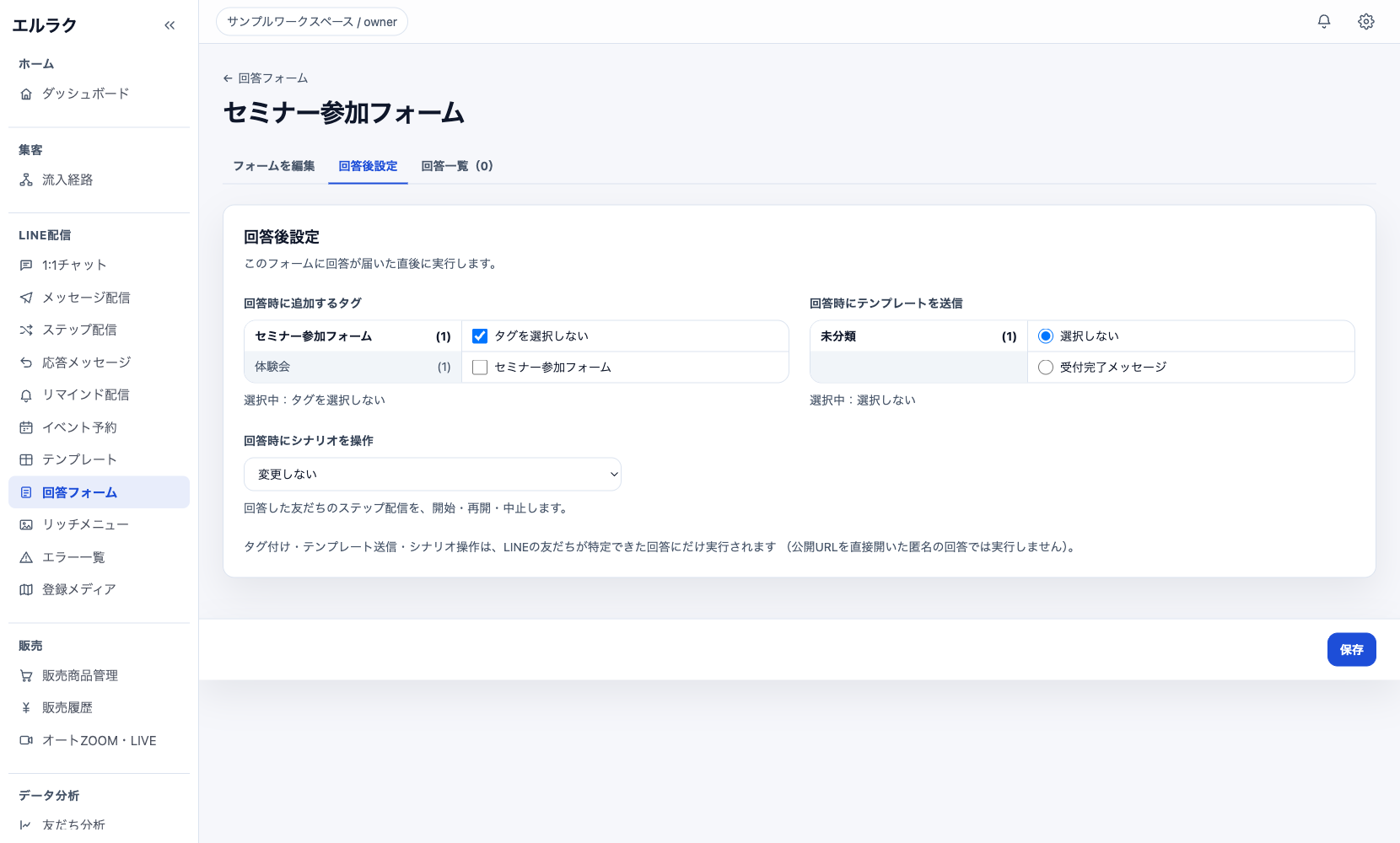Viewport: 1400px width, 843px height.
Task: Switch to the 回答一覧 (0) tab
Action: pyautogui.click(x=457, y=166)
